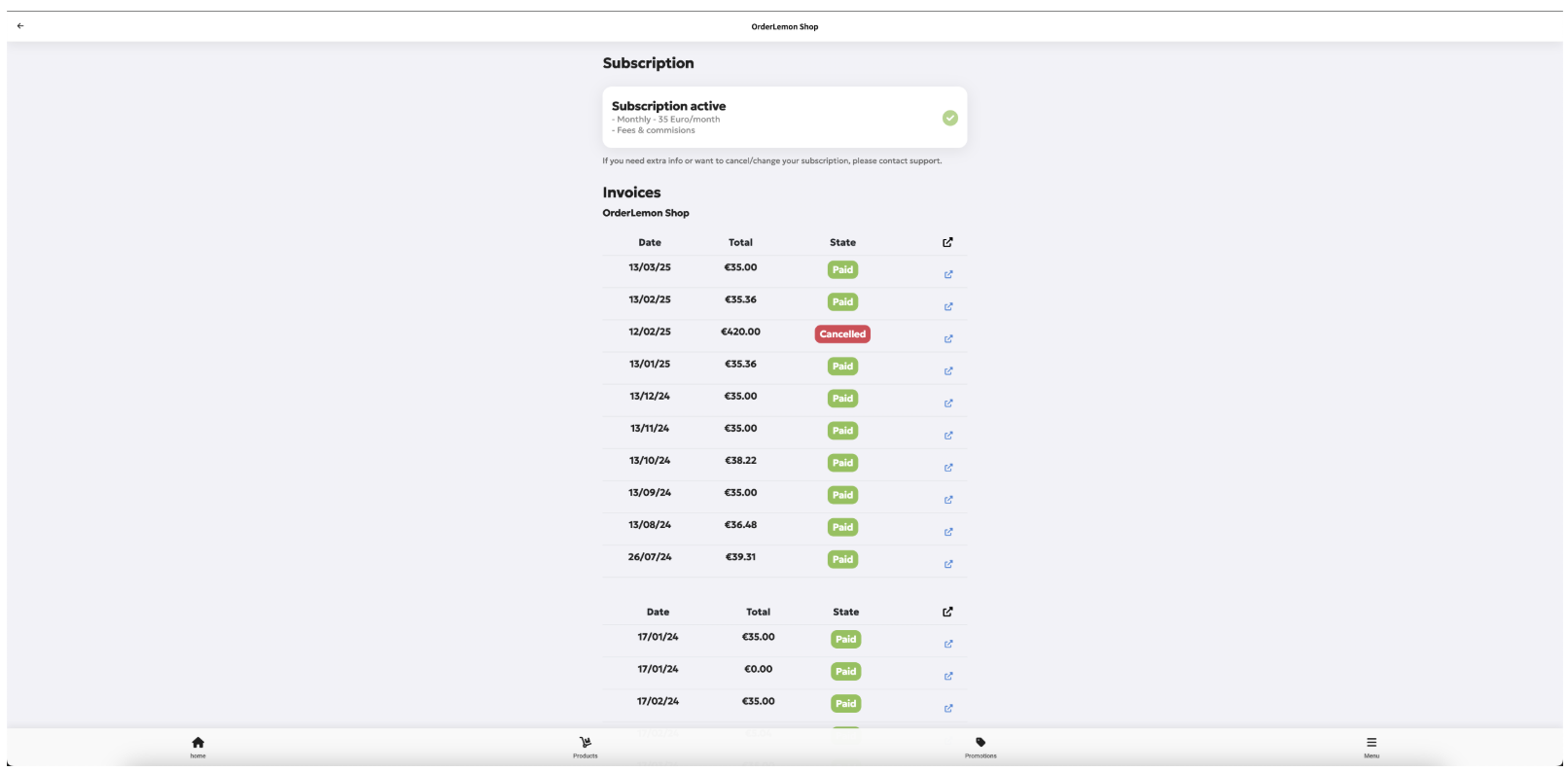Switch to the Products tab
This screenshot has width=1568, height=772.
click(x=585, y=746)
